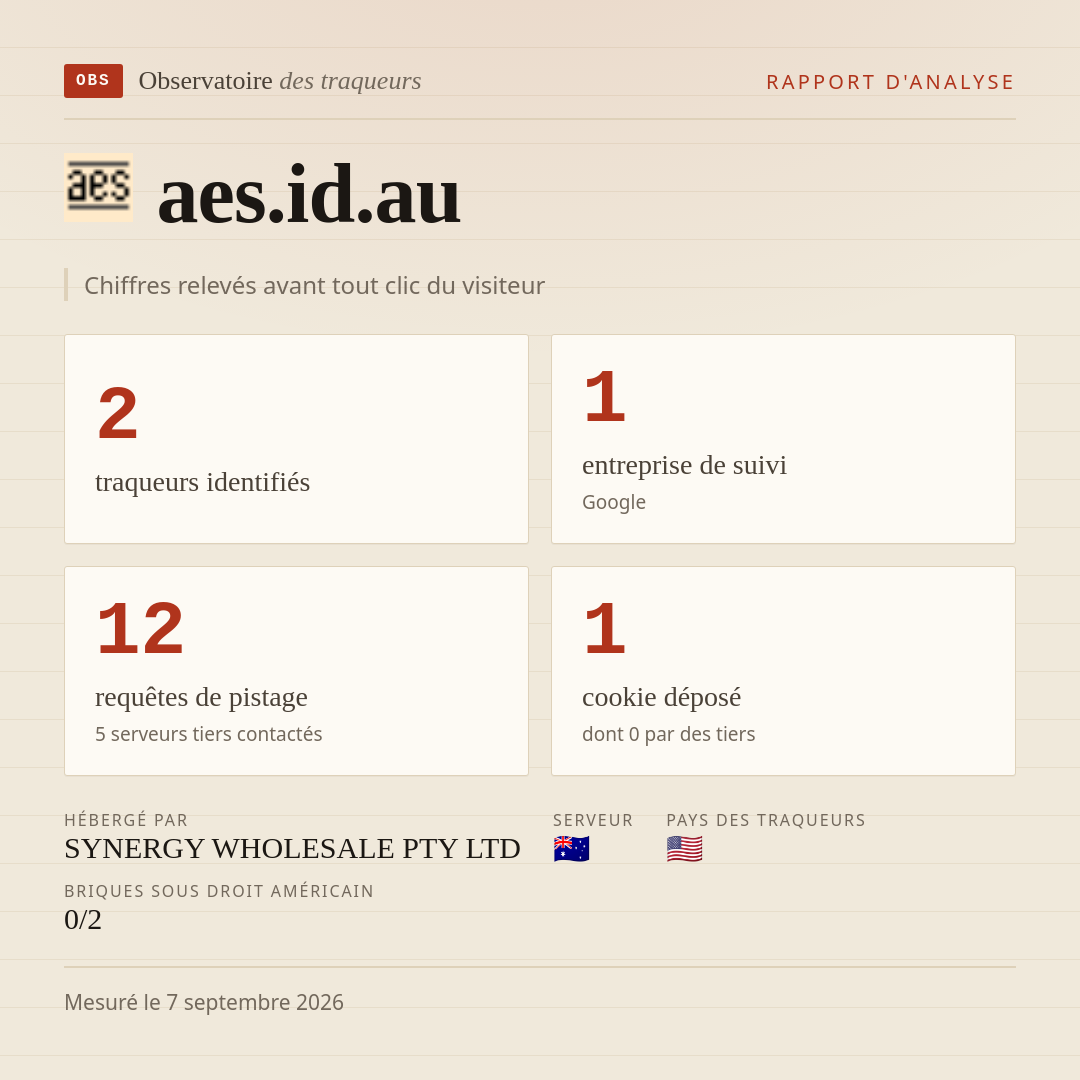Select the aes.id.au domain heading
This screenshot has width=1080, height=1080.
point(309,196)
